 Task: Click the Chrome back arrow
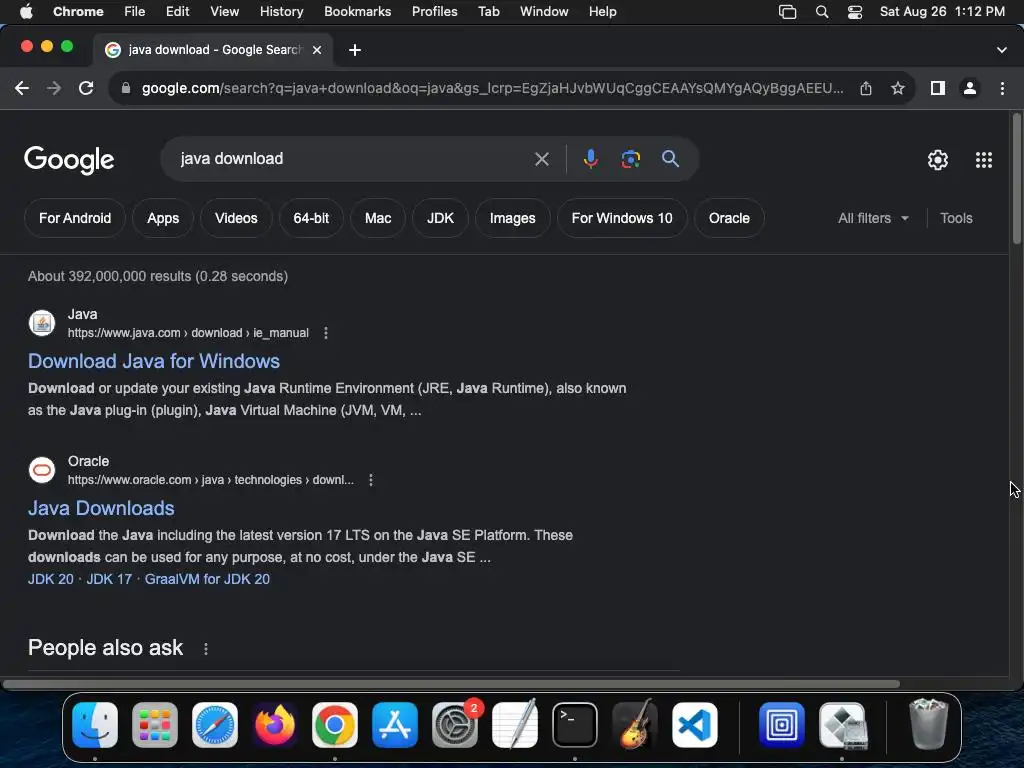22,88
